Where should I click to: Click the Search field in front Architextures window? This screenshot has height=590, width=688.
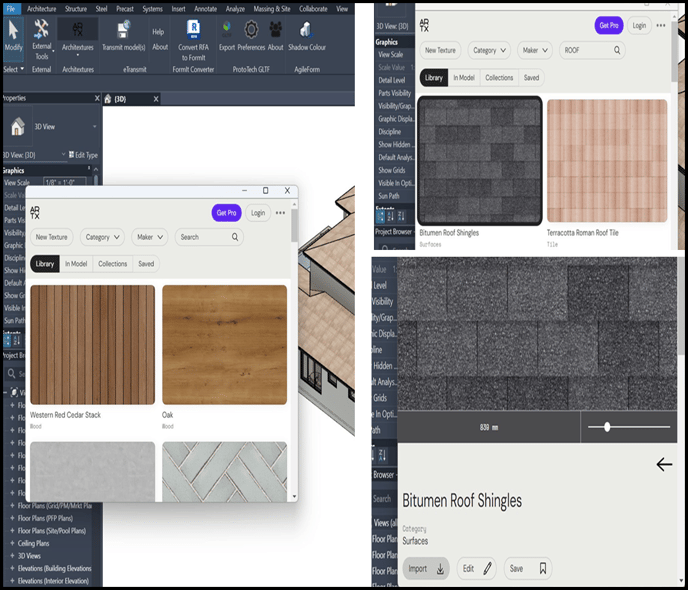coord(209,237)
